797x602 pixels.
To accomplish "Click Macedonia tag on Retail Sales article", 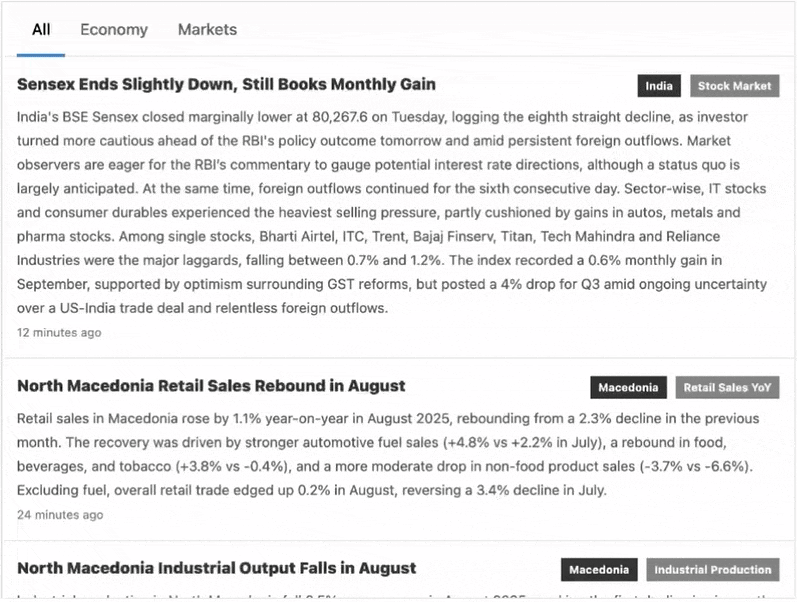I will pos(628,388).
